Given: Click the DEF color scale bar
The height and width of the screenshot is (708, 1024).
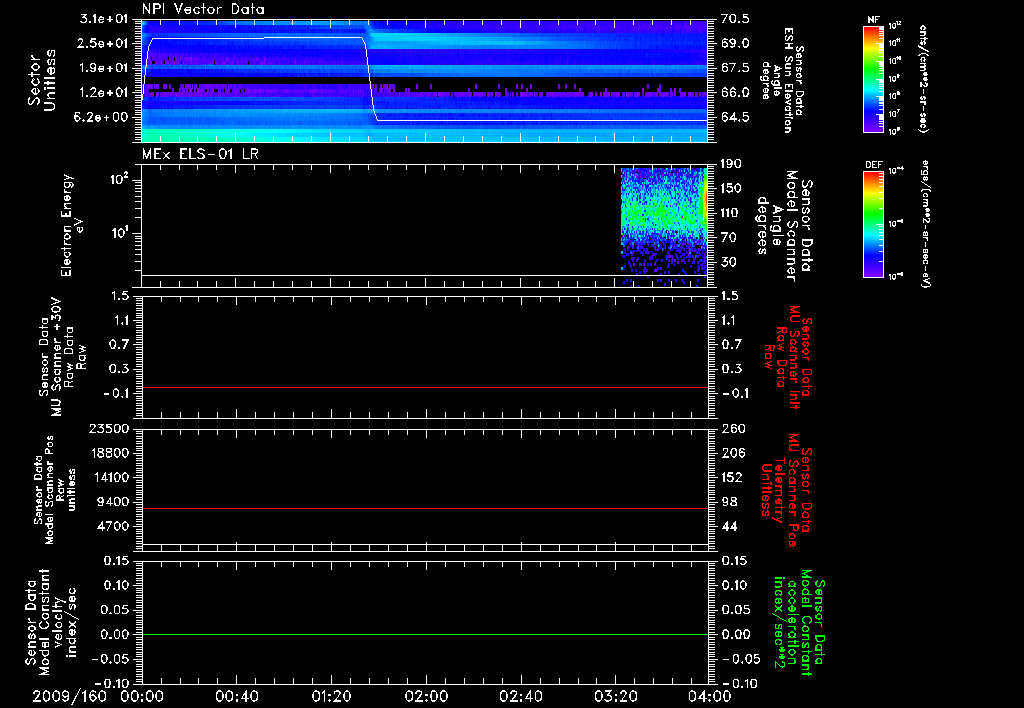Looking at the screenshot, I should coord(871,222).
